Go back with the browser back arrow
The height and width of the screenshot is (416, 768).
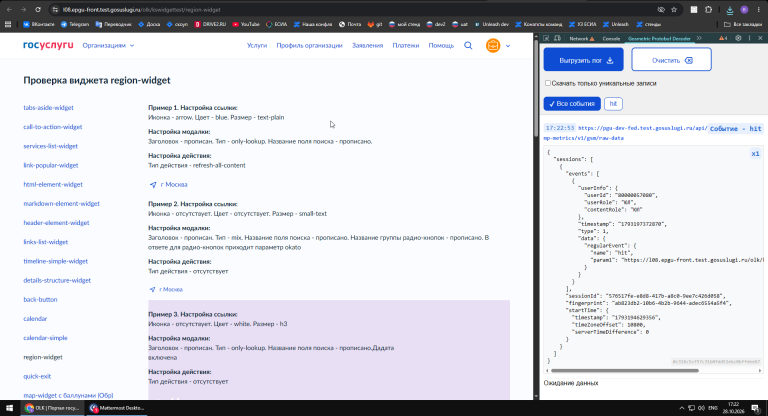(9, 9)
